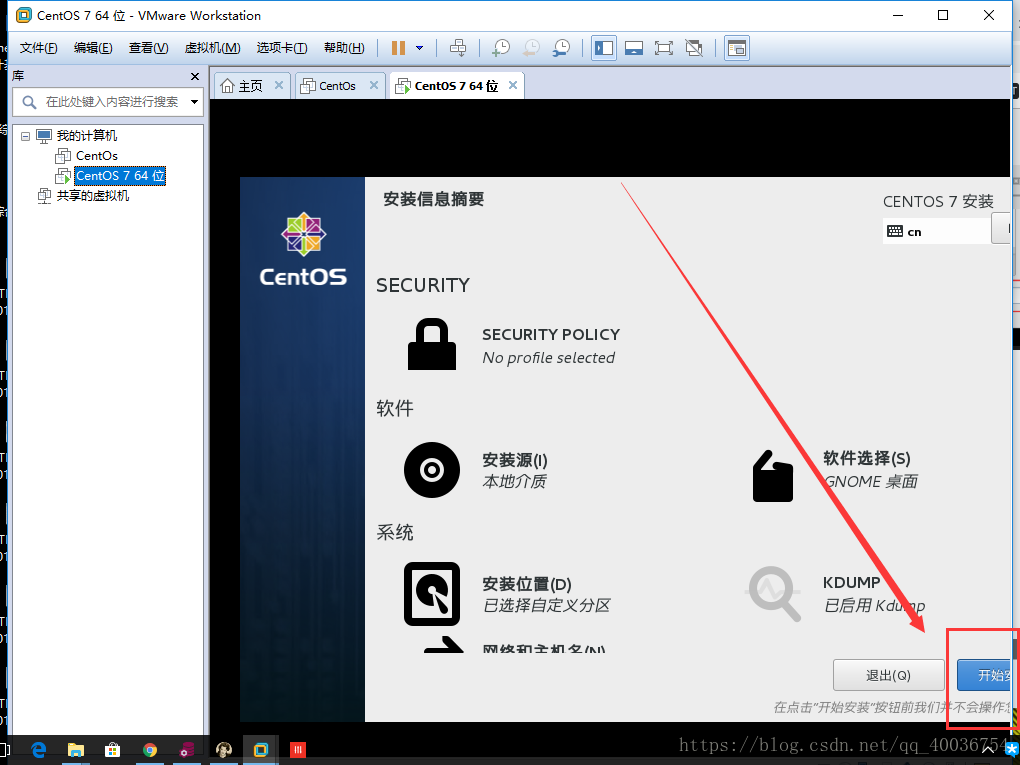1020x765 pixels.
Task: Click the '本地介质' status text
Action: coord(514,481)
